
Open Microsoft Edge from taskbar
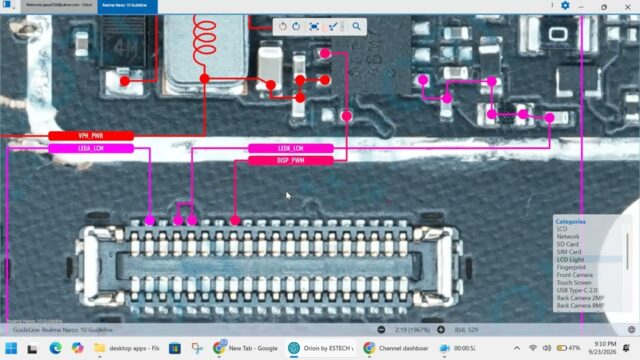pyautogui.click(x=56, y=348)
